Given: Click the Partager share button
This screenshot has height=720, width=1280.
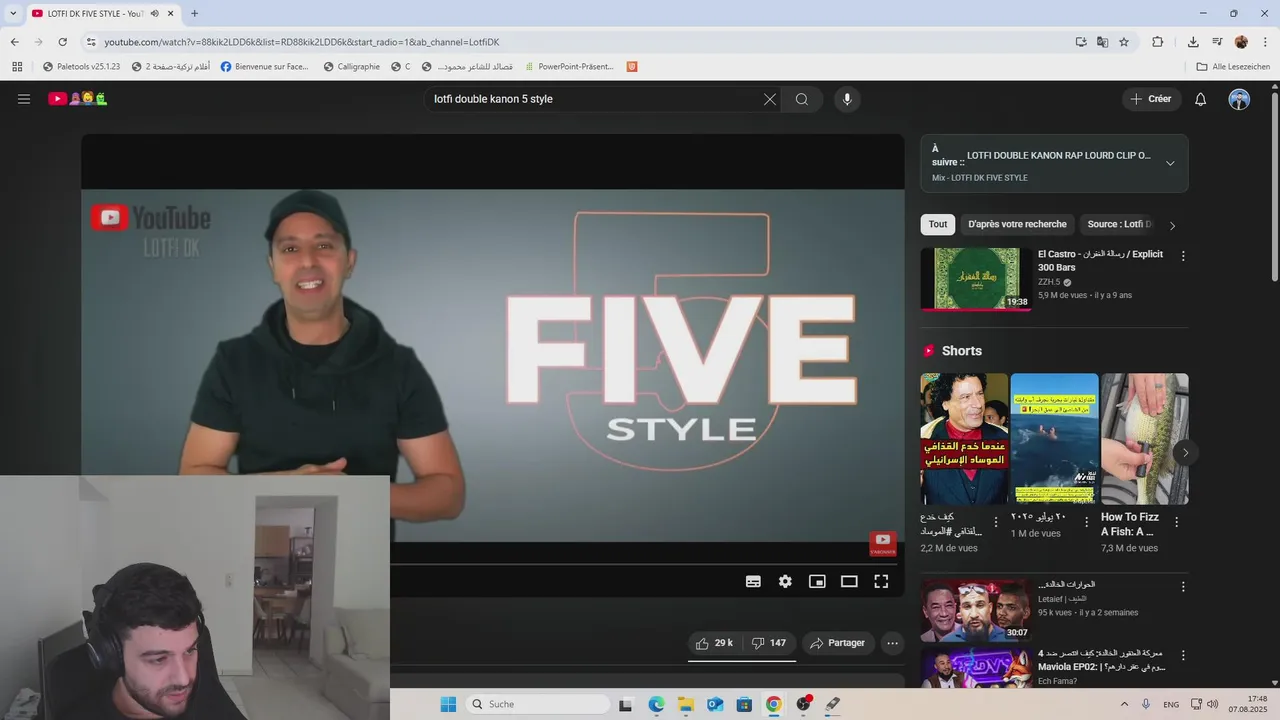Looking at the screenshot, I should [x=838, y=643].
